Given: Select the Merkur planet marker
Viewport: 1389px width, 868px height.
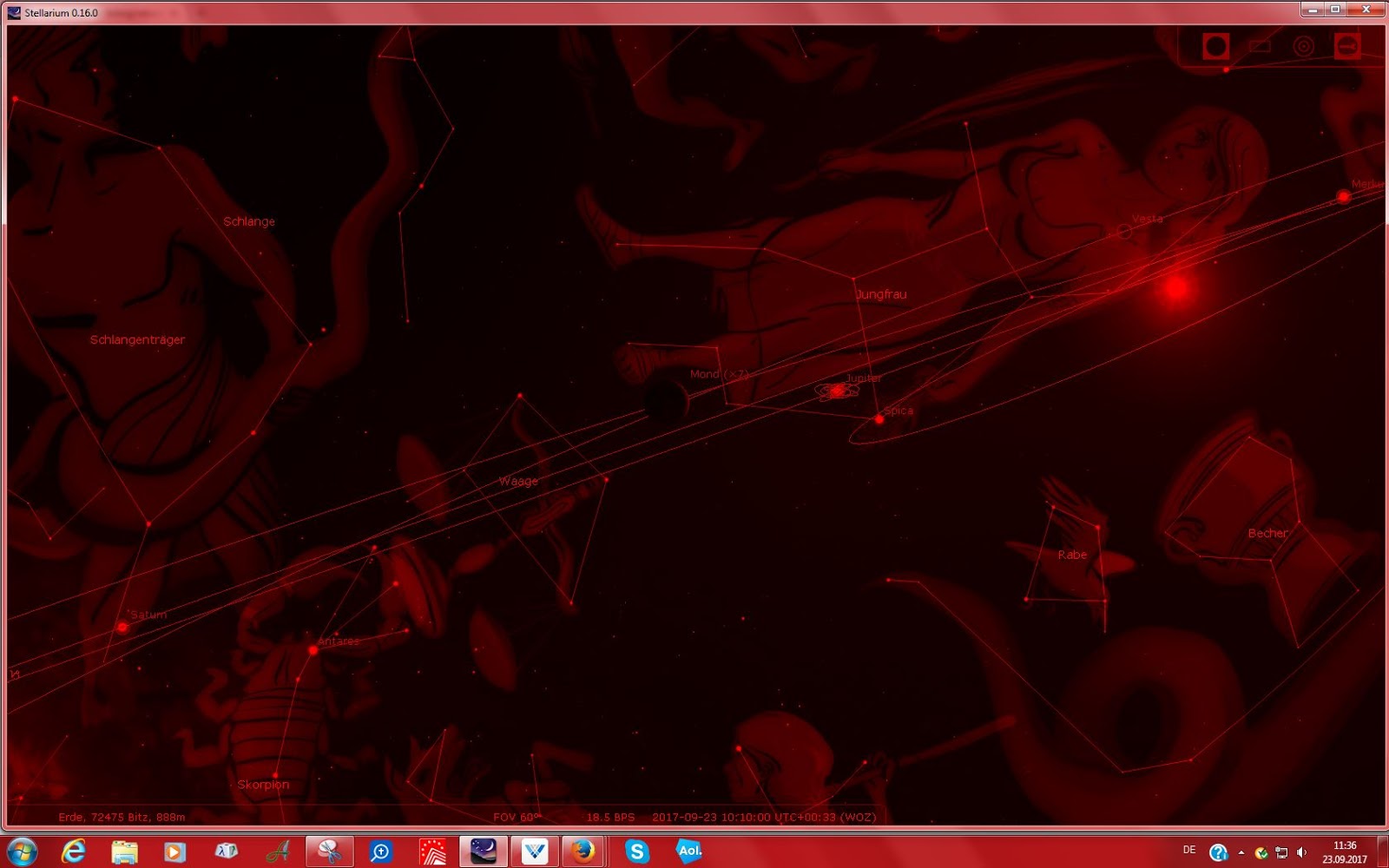Looking at the screenshot, I should pos(1343,197).
